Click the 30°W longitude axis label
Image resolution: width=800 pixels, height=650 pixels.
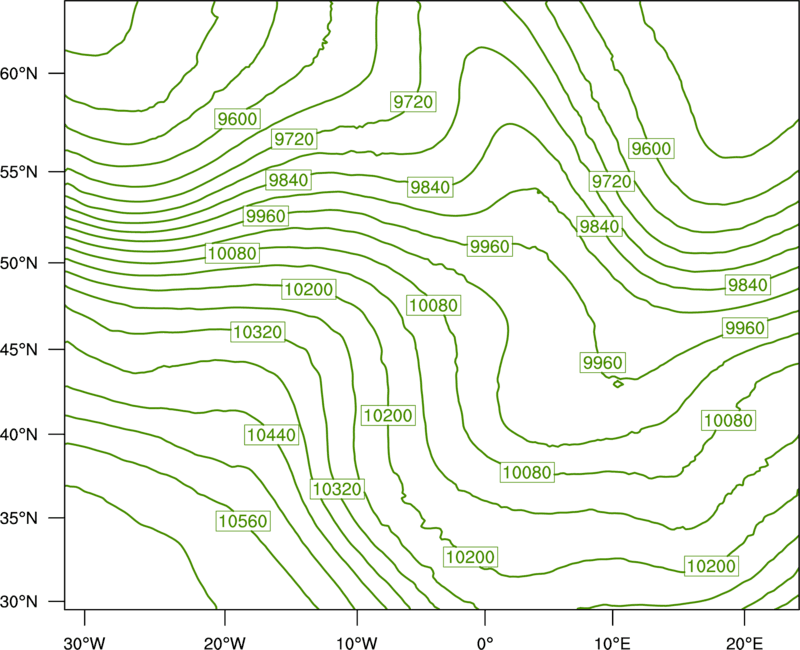point(84,643)
